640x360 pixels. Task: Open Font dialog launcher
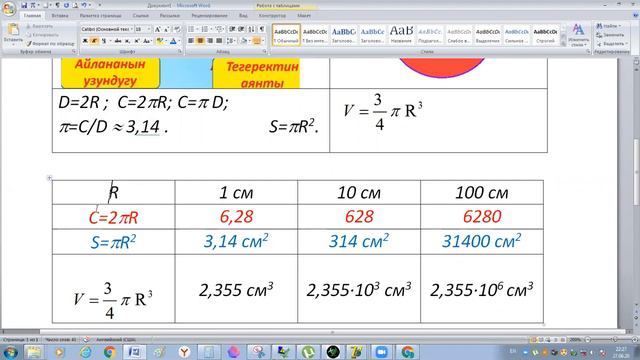pyautogui.click(x=180, y=52)
